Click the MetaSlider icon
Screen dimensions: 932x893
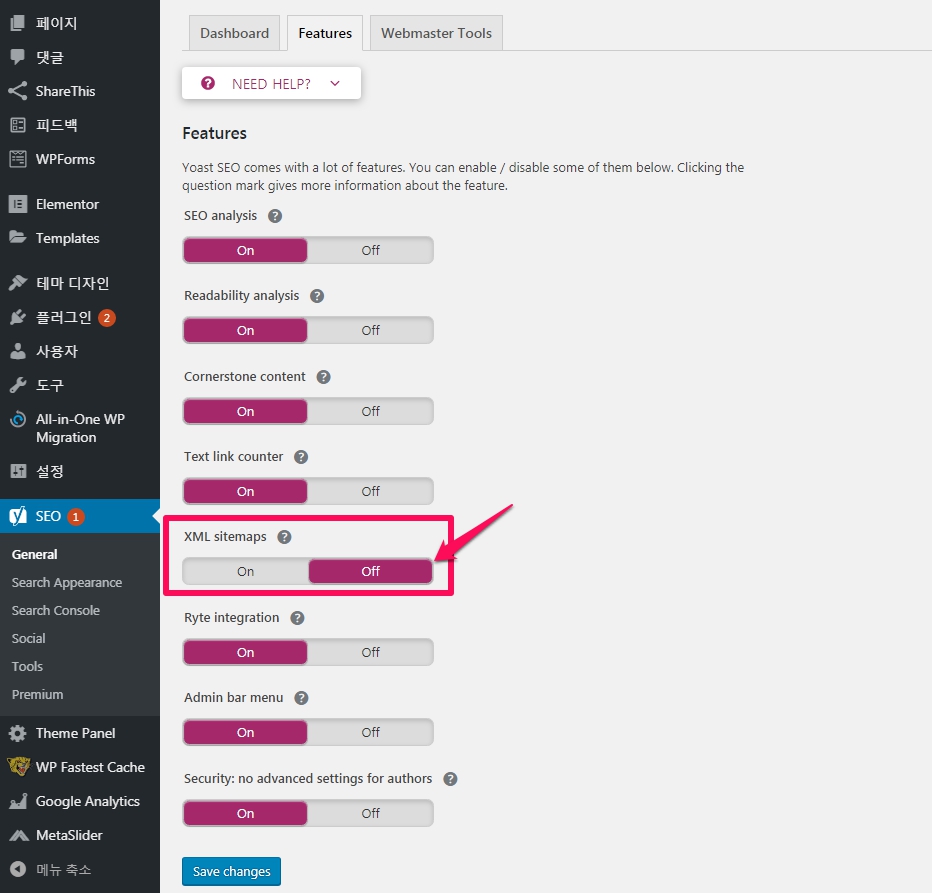click(18, 835)
